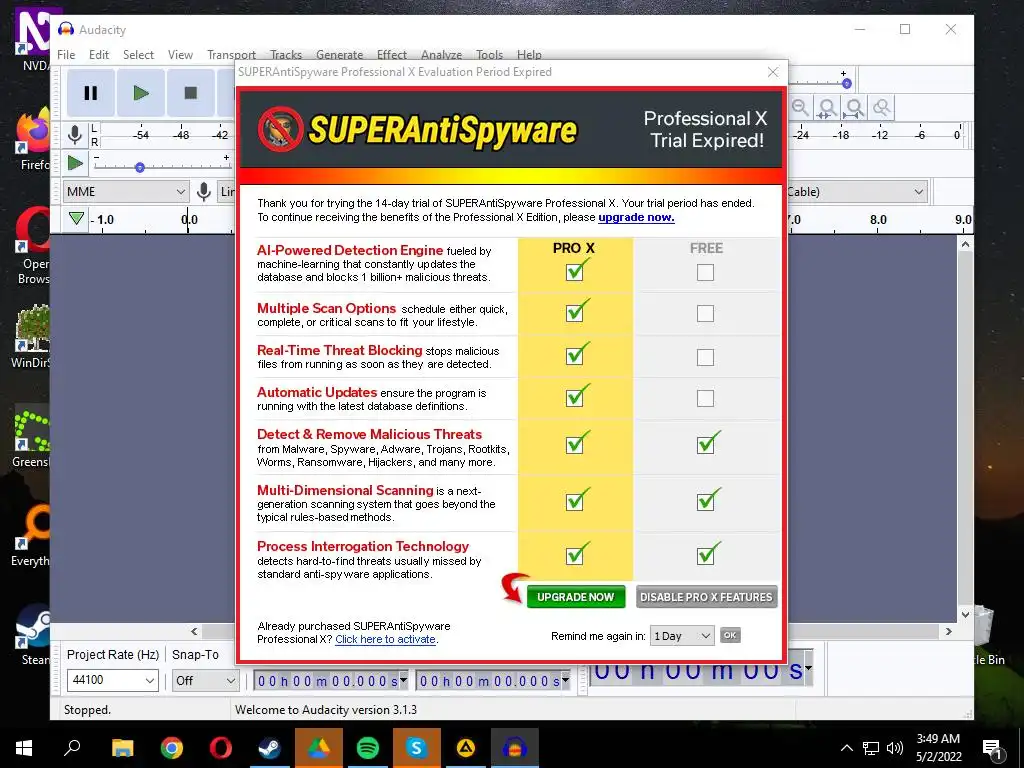This screenshot has height=768, width=1024.
Task: Click the taskbar clock showing 3:49 AM
Action: click(x=938, y=748)
